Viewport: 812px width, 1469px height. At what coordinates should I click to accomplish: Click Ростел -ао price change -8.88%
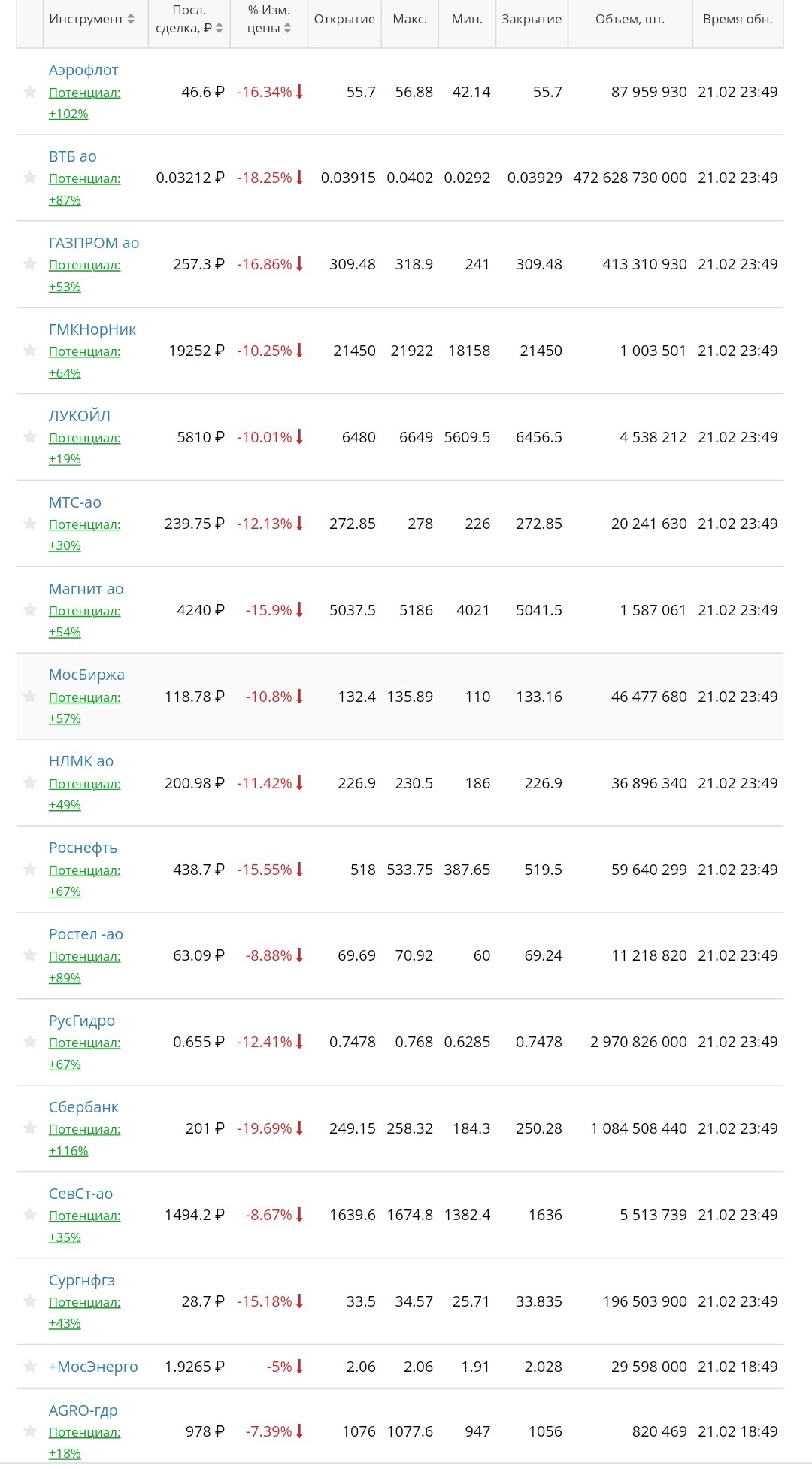tap(268, 955)
